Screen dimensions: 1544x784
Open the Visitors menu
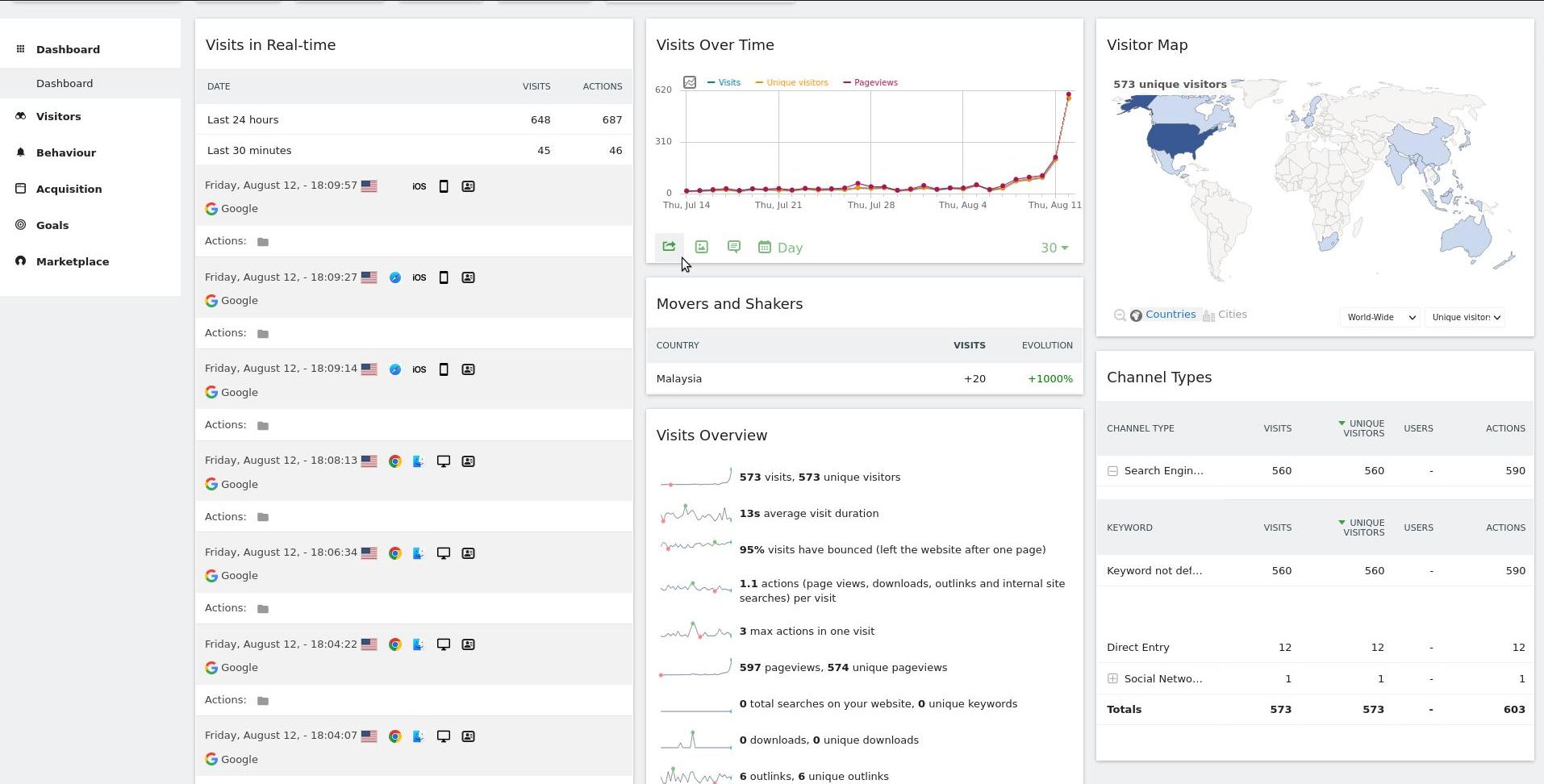click(x=58, y=116)
